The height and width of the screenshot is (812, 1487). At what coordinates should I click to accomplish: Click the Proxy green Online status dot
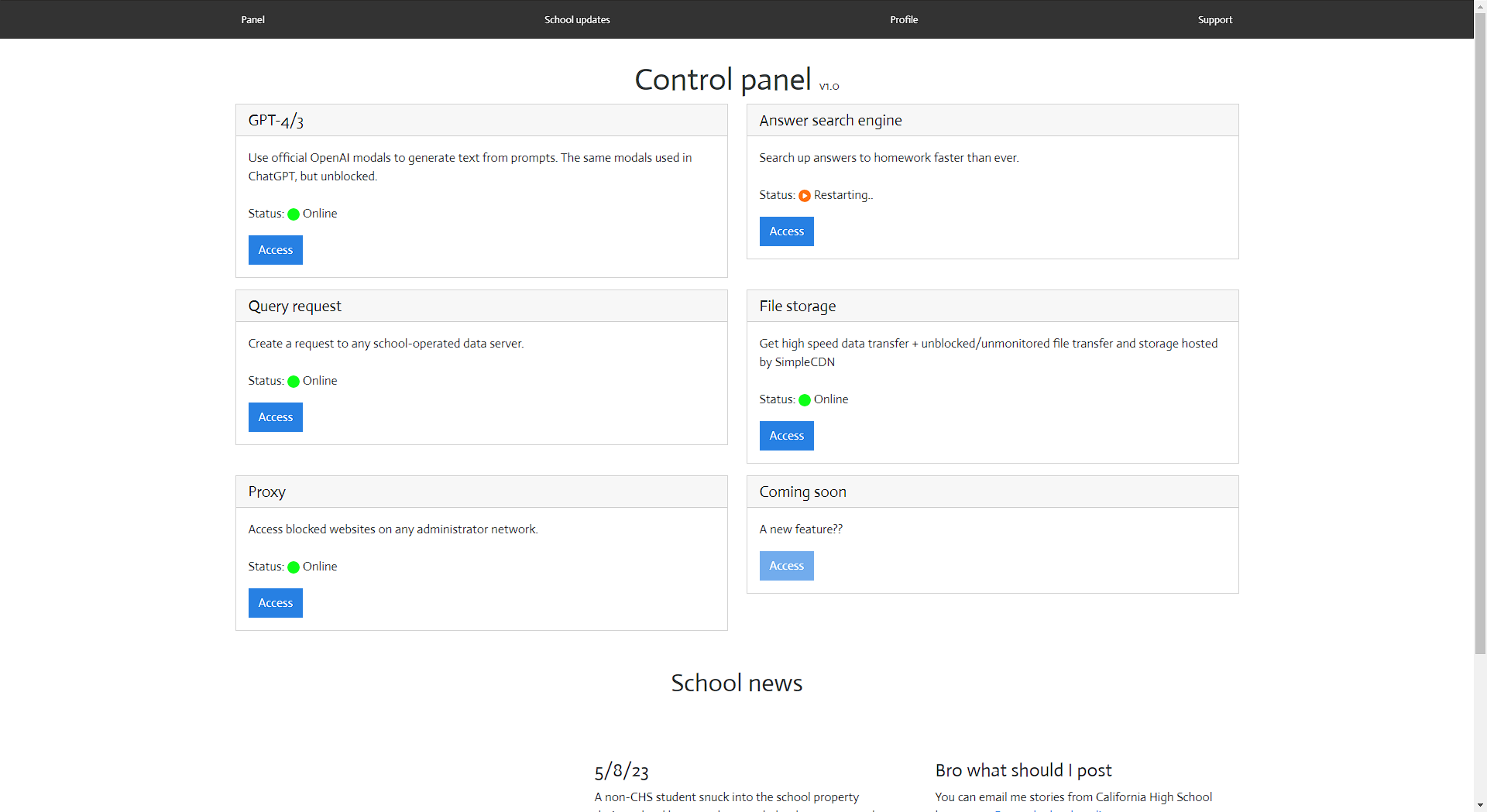[294, 567]
